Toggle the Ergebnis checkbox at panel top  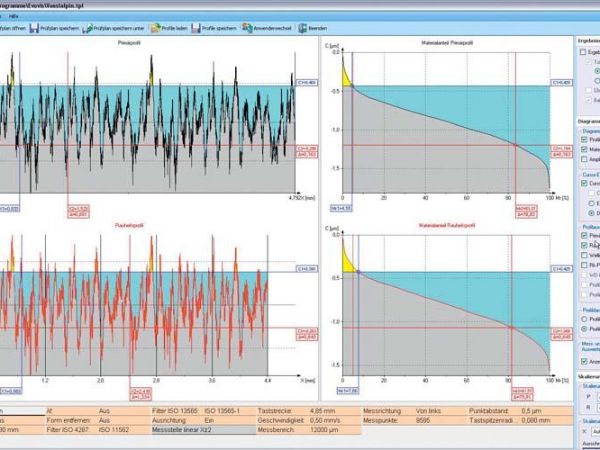point(583,52)
